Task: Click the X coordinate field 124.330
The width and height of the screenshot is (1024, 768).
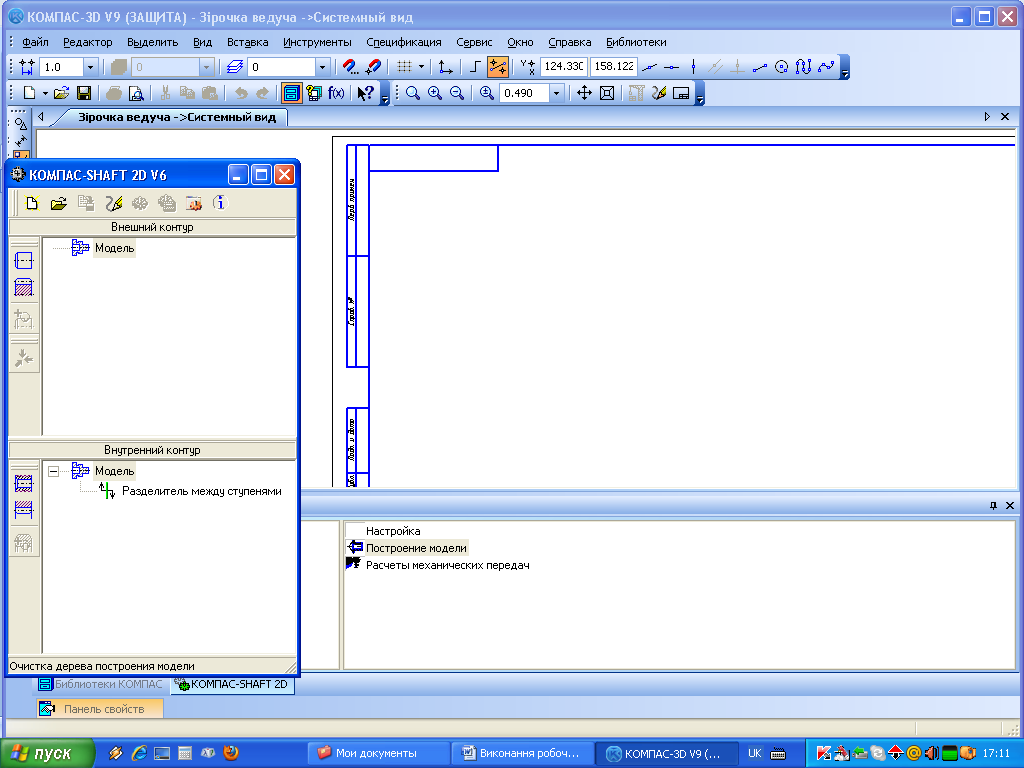Action: pos(564,66)
